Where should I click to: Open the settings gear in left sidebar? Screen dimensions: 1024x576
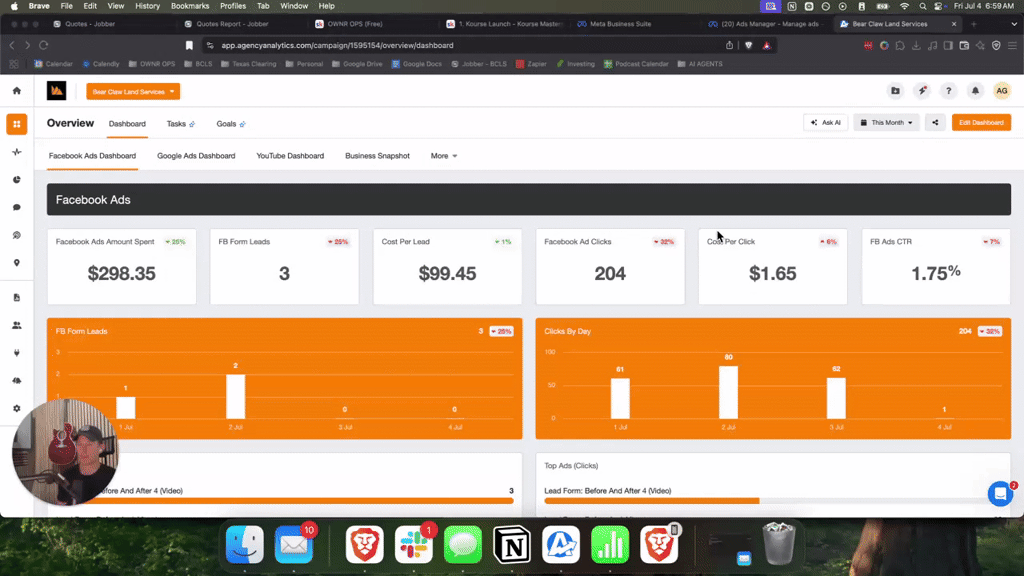pyautogui.click(x=15, y=408)
